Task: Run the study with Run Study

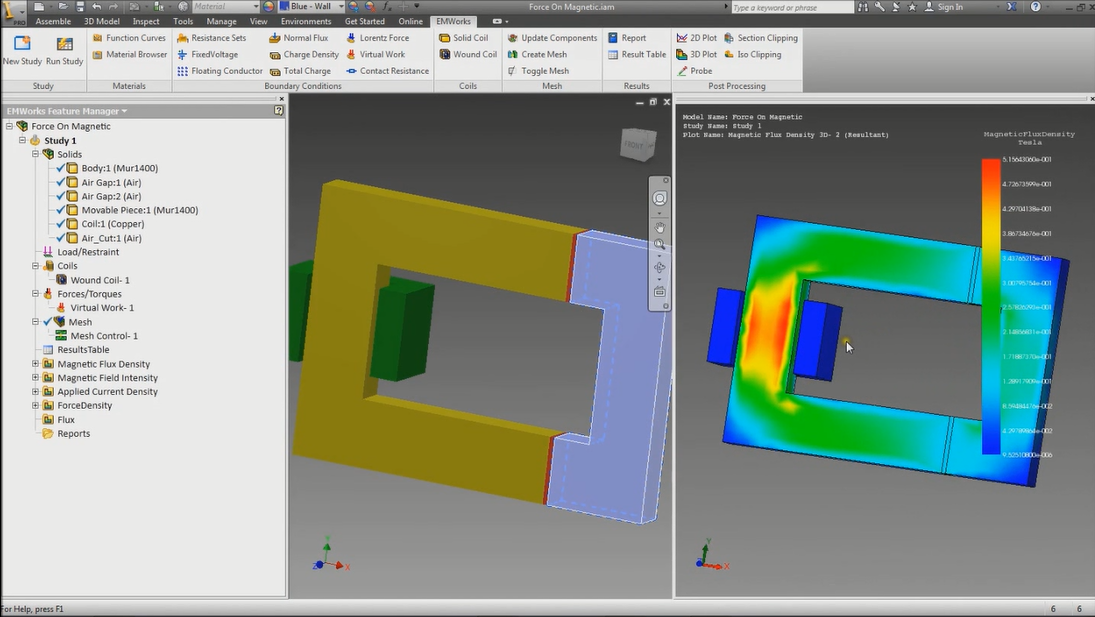Action: 64,44
